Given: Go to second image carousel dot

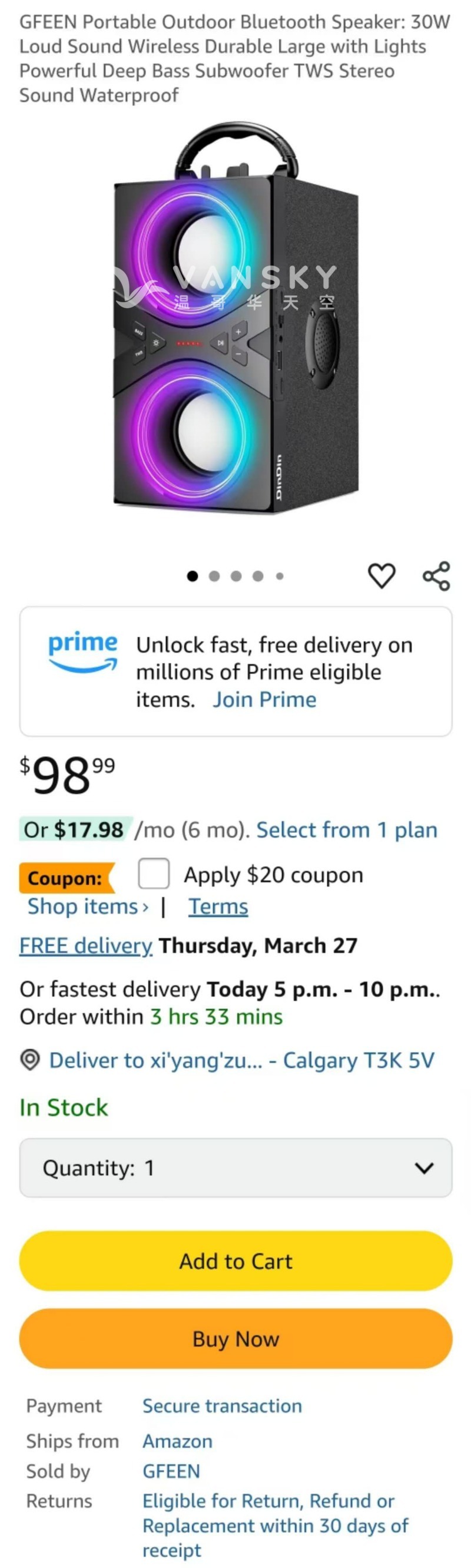Looking at the screenshot, I should click(214, 576).
